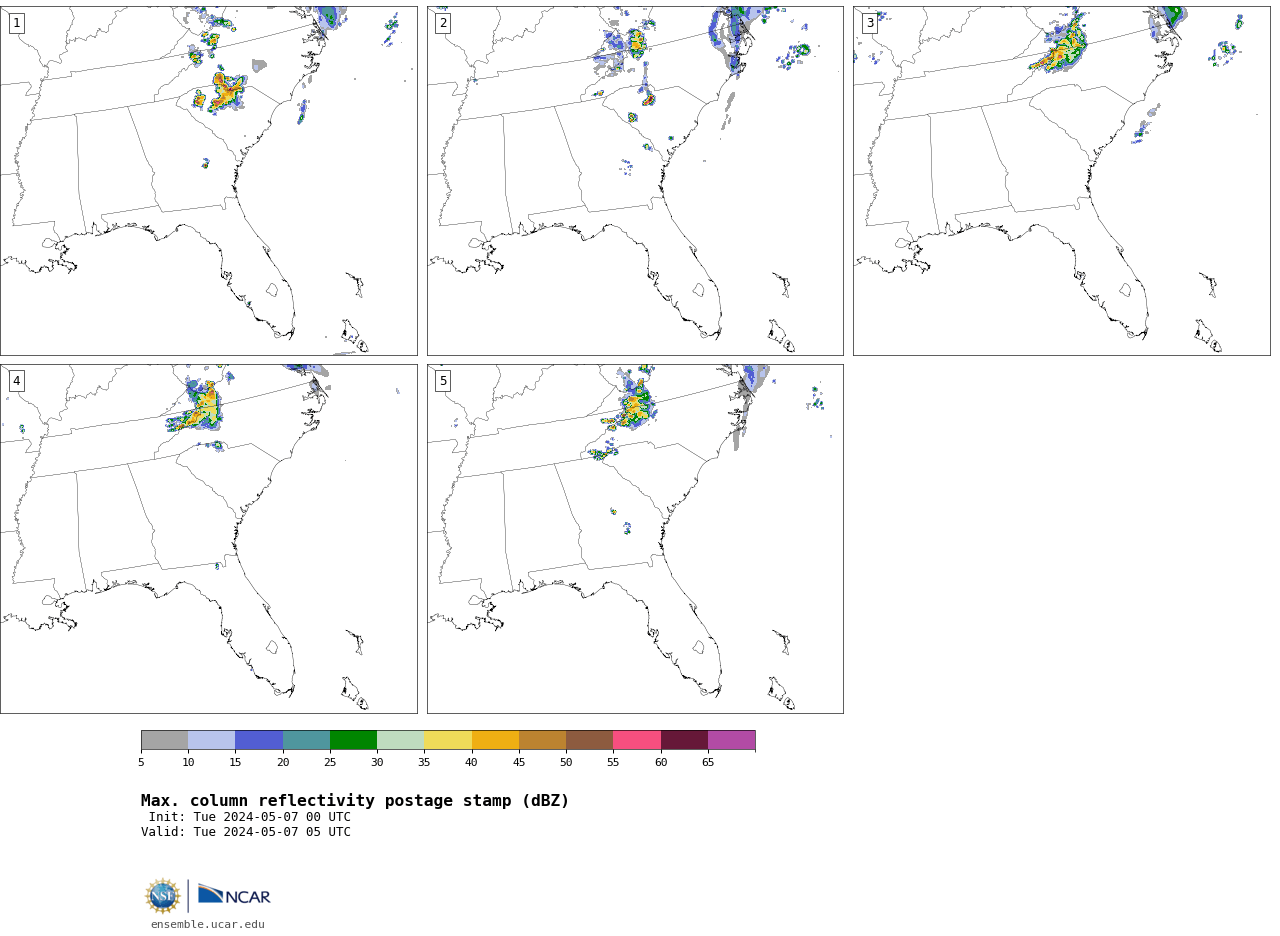1280x936 pixels.
Task: Click the orange 40-45 dBZ swatch
Action: (x=495, y=740)
